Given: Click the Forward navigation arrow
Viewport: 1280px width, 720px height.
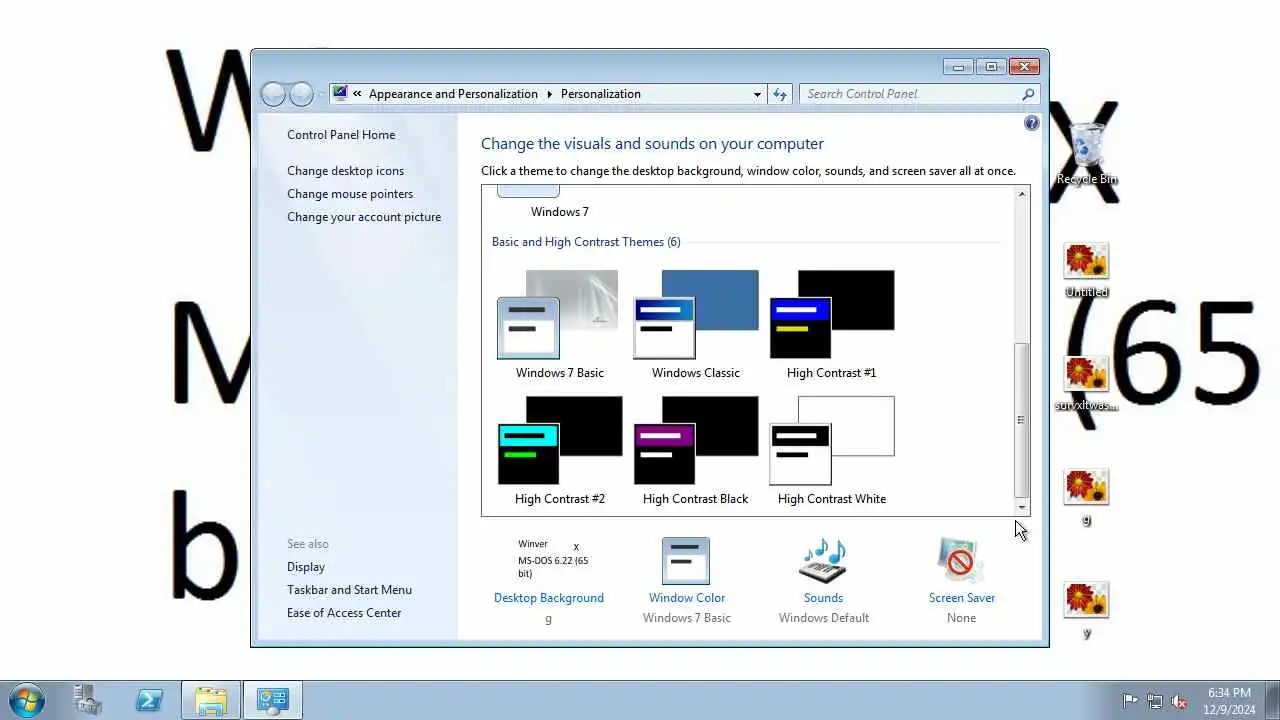Looking at the screenshot, I should tap(301, 94).
